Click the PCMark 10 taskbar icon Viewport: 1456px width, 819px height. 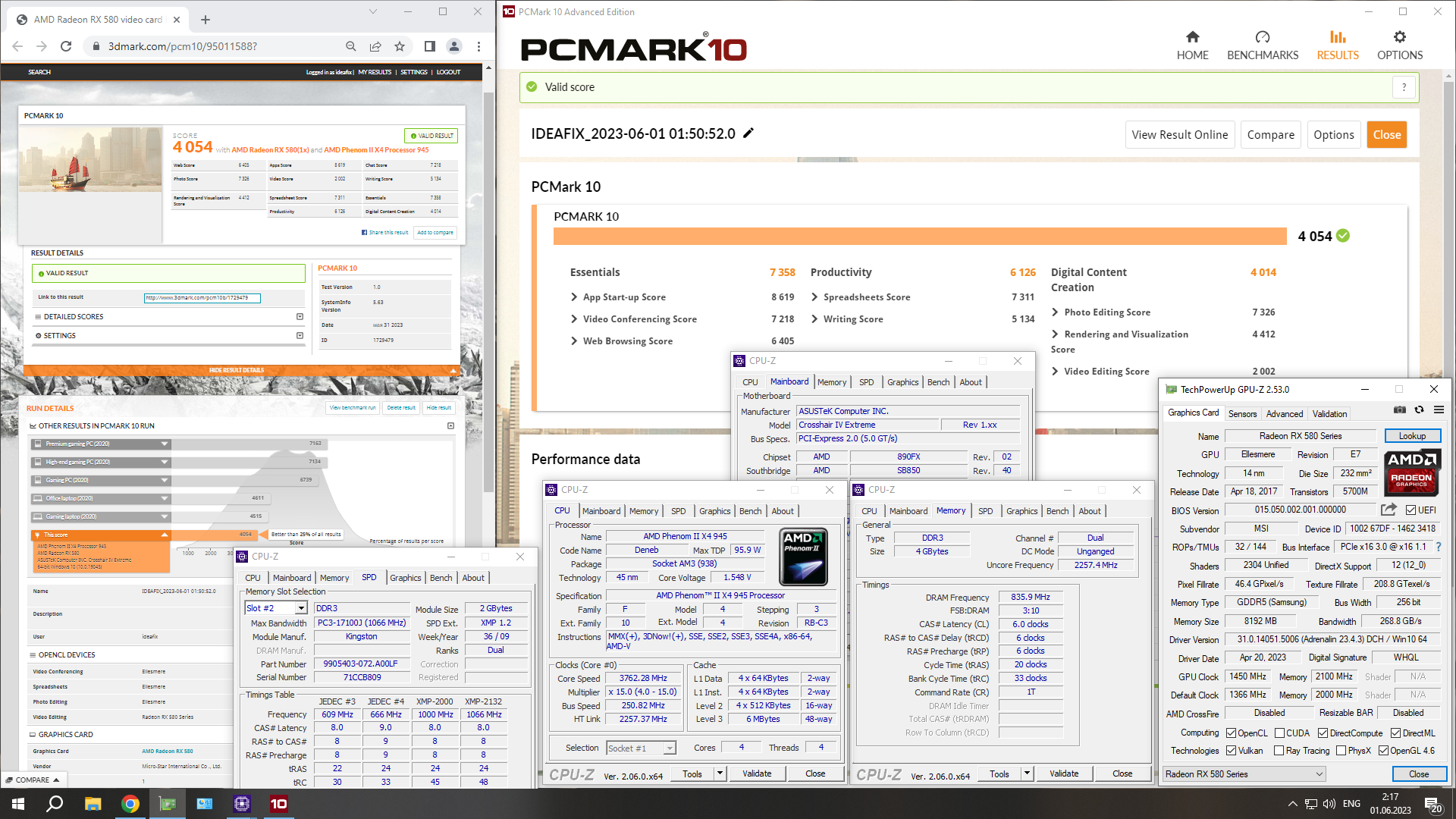click(279, 804)
